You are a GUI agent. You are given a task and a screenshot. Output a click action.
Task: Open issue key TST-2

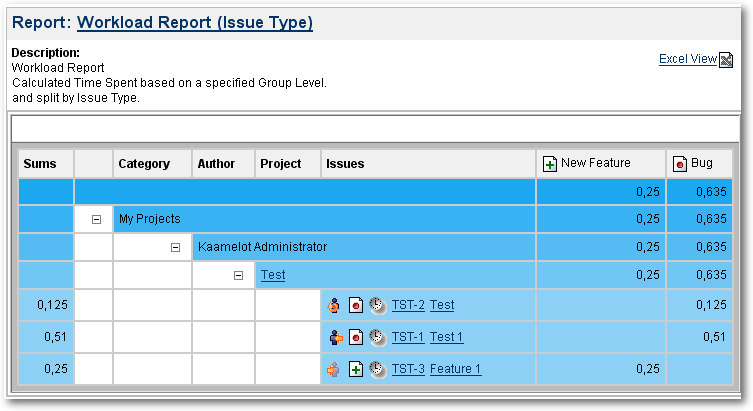coord(408,305)
